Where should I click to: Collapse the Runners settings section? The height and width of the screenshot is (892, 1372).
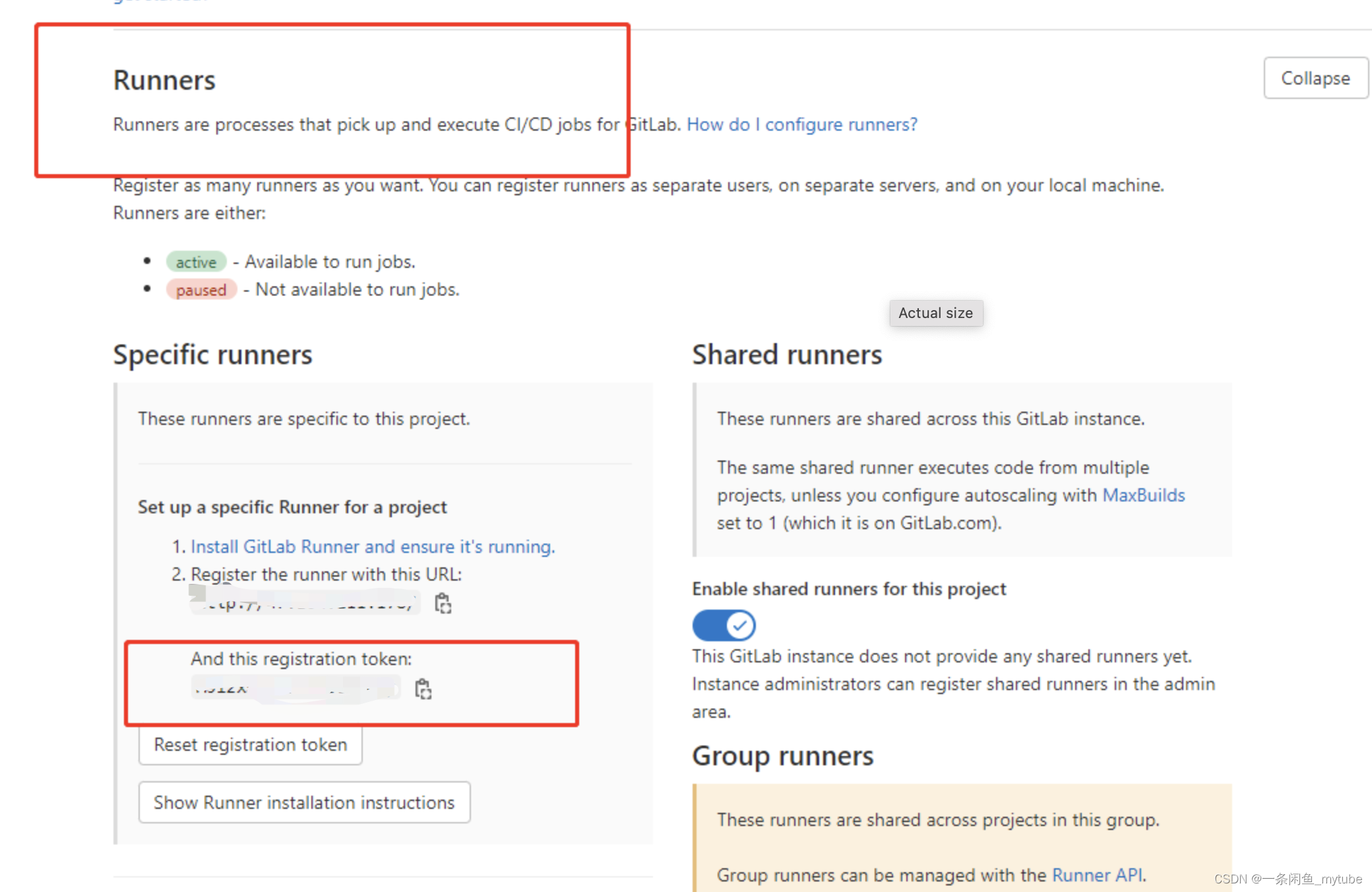click(x=1315, y=78)
